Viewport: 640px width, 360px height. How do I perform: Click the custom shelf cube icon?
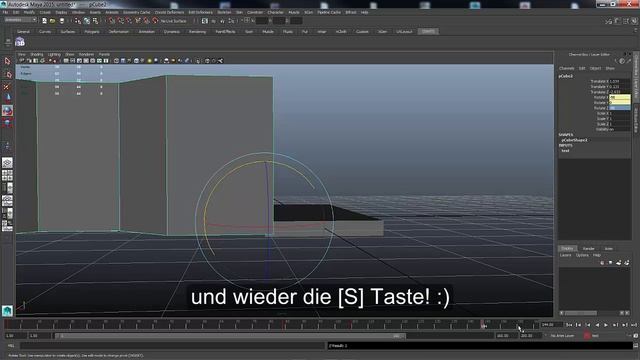tap(20, 42)
